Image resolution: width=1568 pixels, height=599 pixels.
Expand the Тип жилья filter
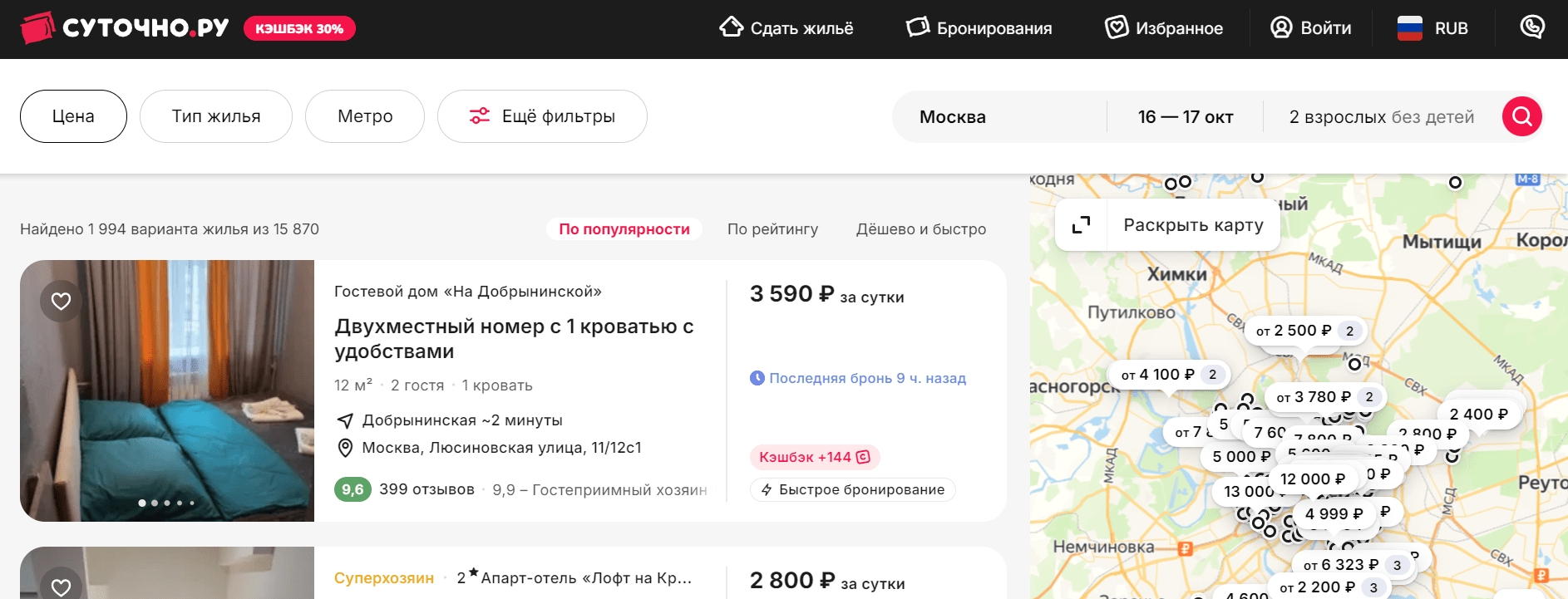(x=216, y=116)
